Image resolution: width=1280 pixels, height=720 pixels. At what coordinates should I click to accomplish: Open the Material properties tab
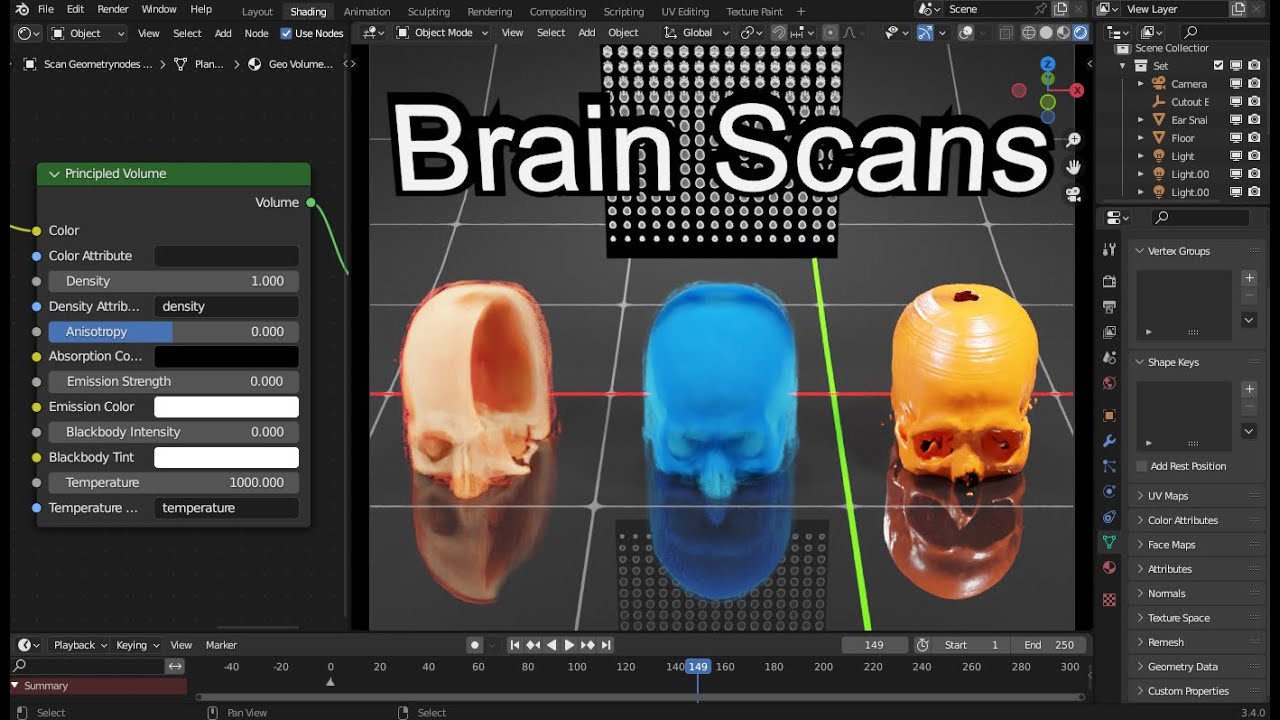coord(1109,567)
